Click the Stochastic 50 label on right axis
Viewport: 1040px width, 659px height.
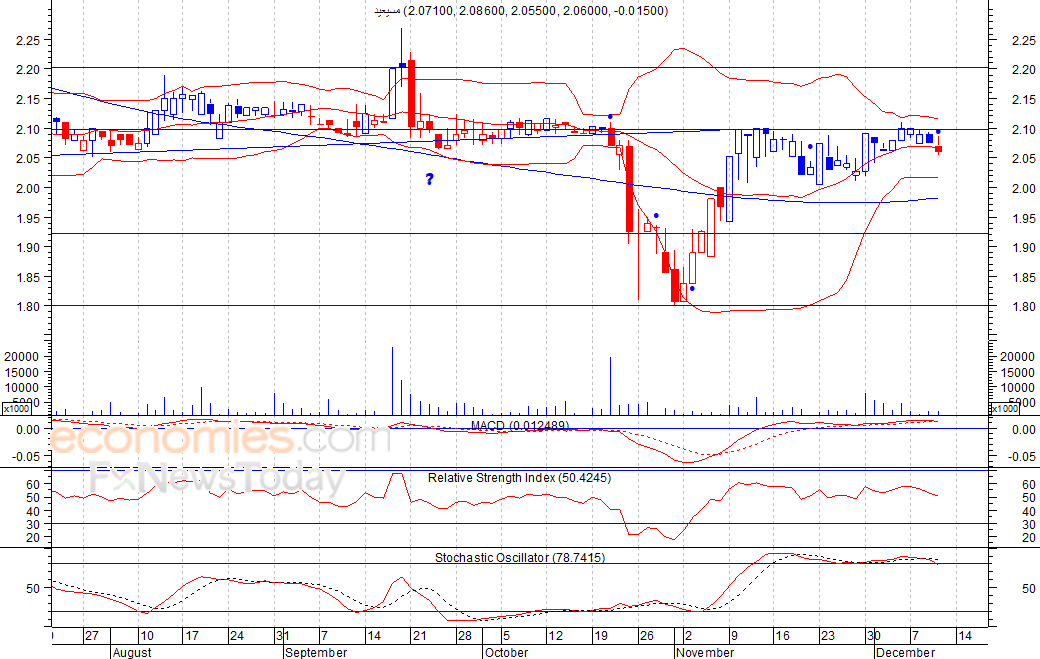click(1029, 589)
